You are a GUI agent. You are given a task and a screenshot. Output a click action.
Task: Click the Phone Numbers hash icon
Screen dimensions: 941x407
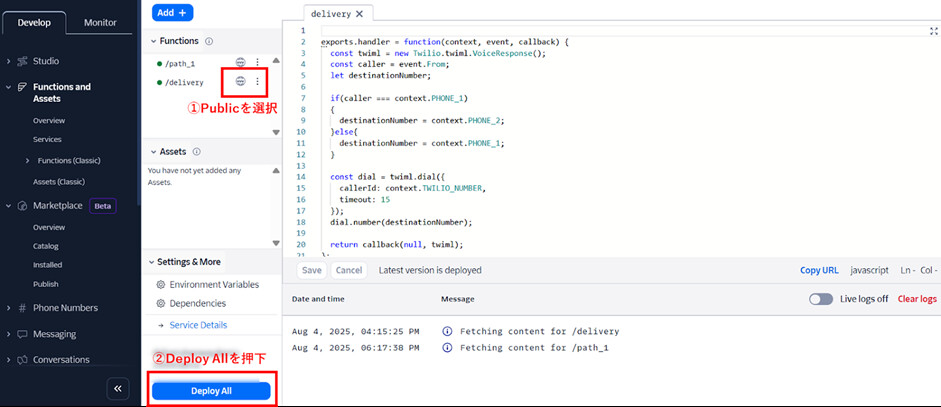click(22, 308)
